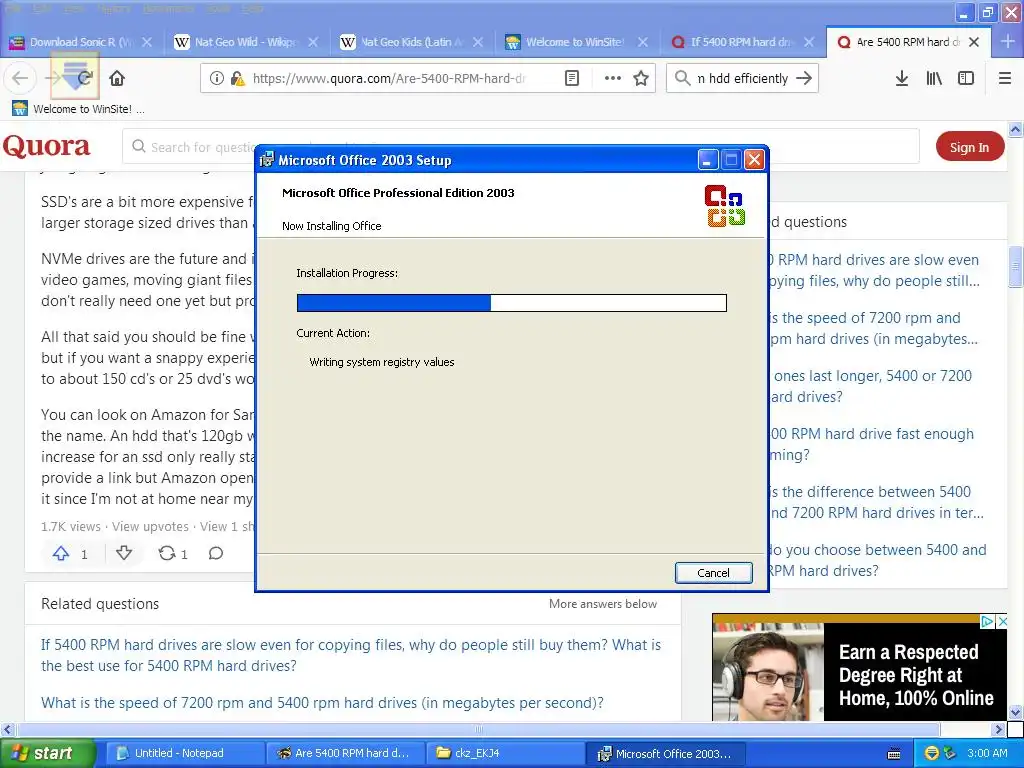
Task: Click the Earn a Respected Degree ad
Action: 860,667
